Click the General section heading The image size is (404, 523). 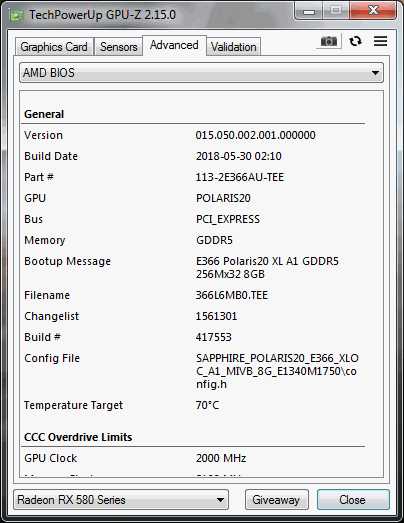point(44,114)
